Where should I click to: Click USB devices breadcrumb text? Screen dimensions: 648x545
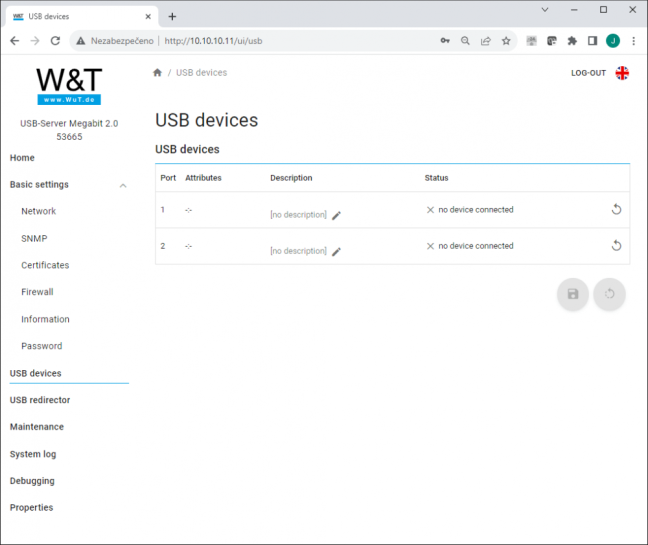coord(202,73)
